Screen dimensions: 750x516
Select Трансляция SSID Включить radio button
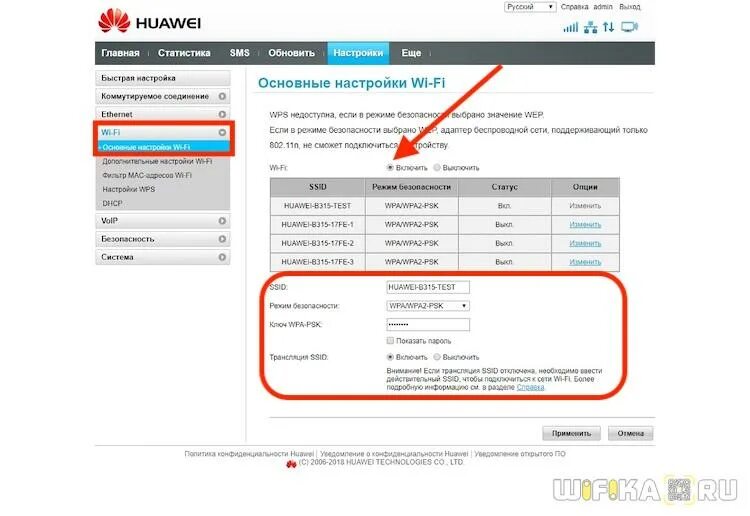pyautogui.click(x=390, y=357)
